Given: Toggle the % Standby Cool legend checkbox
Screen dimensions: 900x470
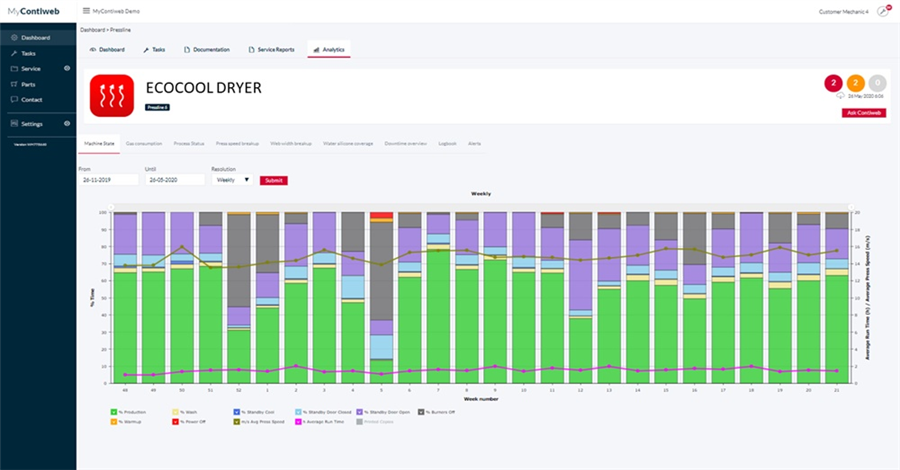Looking at the screenshot, I should [236, 412].
